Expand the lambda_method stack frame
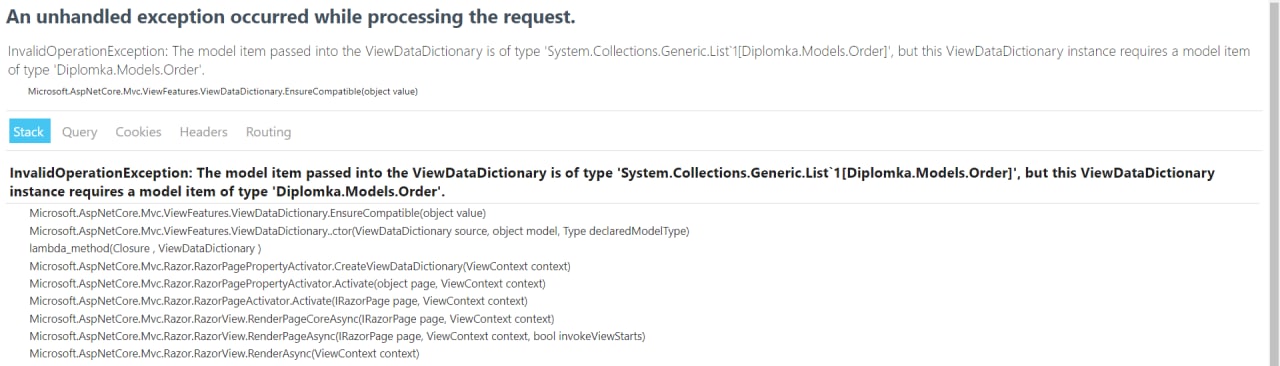 click(145, 248)
